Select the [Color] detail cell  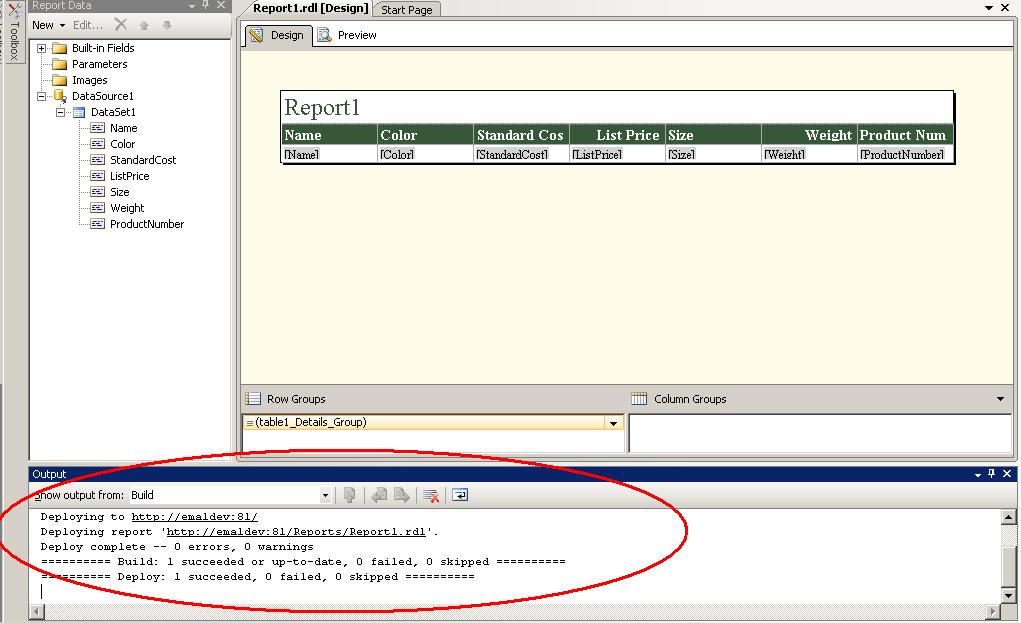425,154
